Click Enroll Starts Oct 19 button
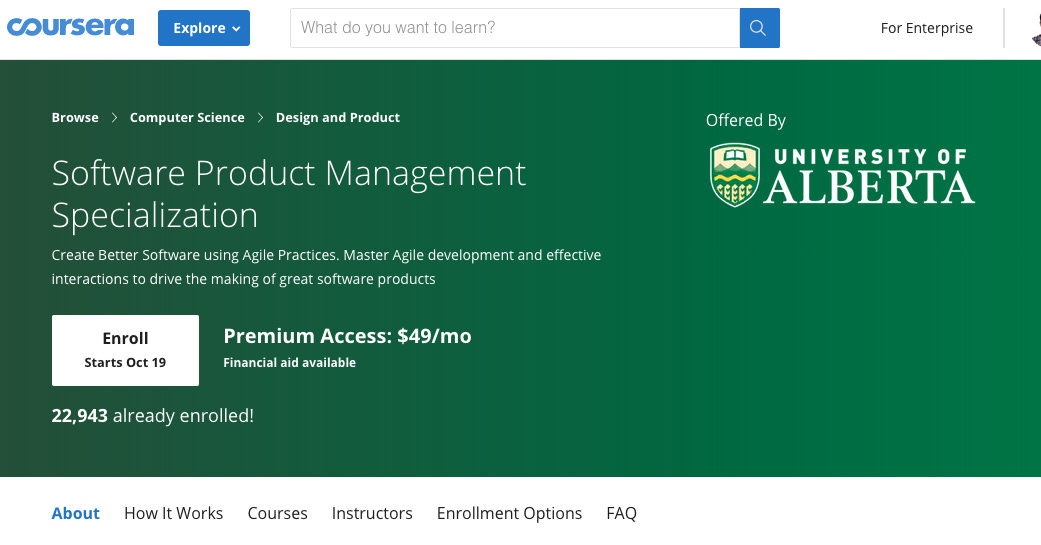Screen dimensions: 1041x545 coord(125,350)
